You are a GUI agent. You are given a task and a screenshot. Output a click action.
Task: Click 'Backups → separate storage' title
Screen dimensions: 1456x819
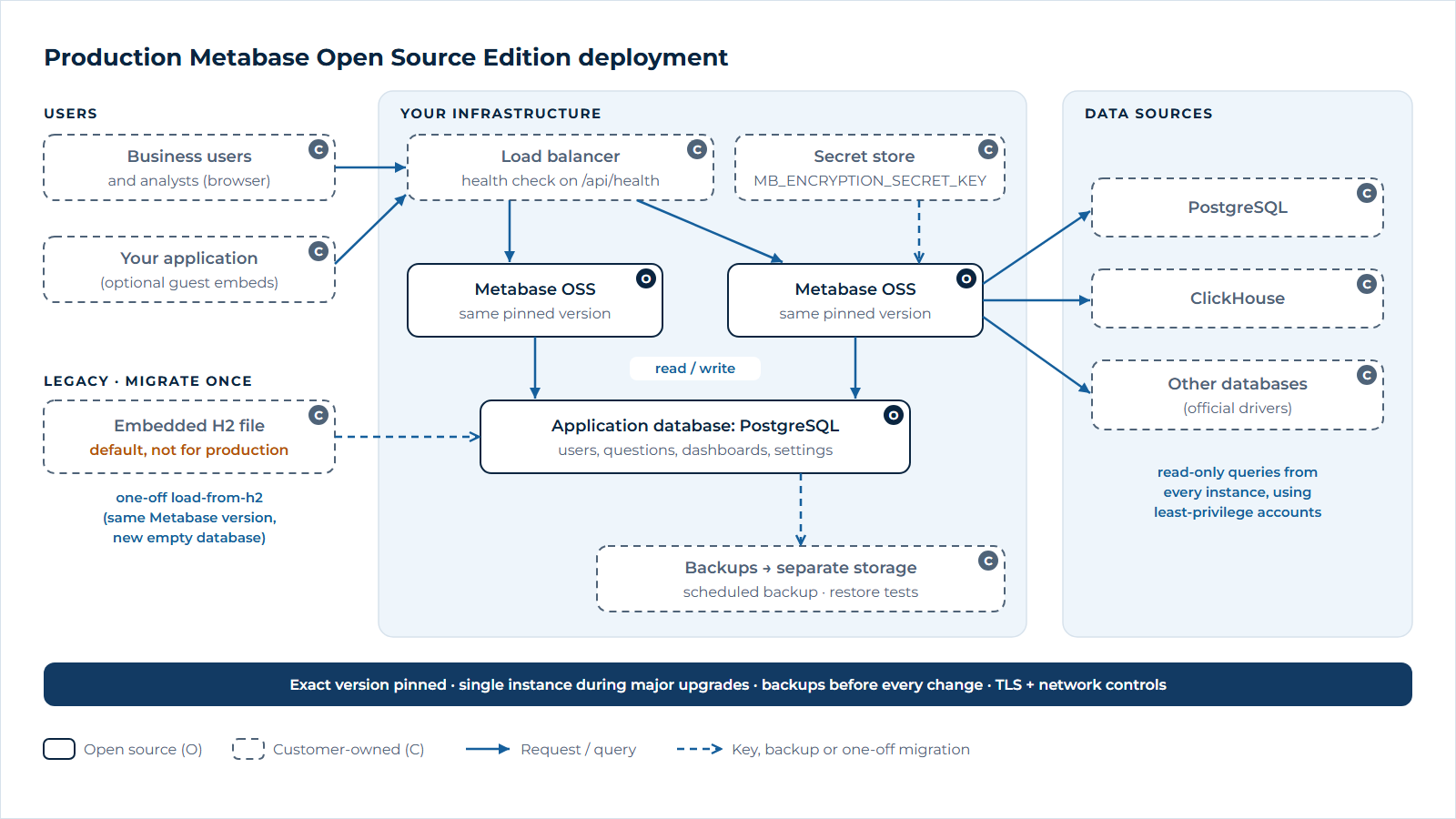(x=801, y=568)
